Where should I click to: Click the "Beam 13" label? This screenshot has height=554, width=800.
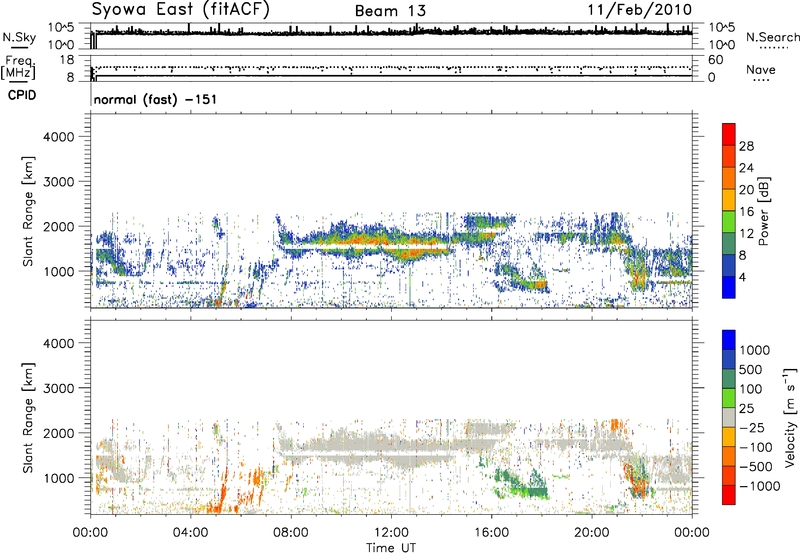click(390, 11)
